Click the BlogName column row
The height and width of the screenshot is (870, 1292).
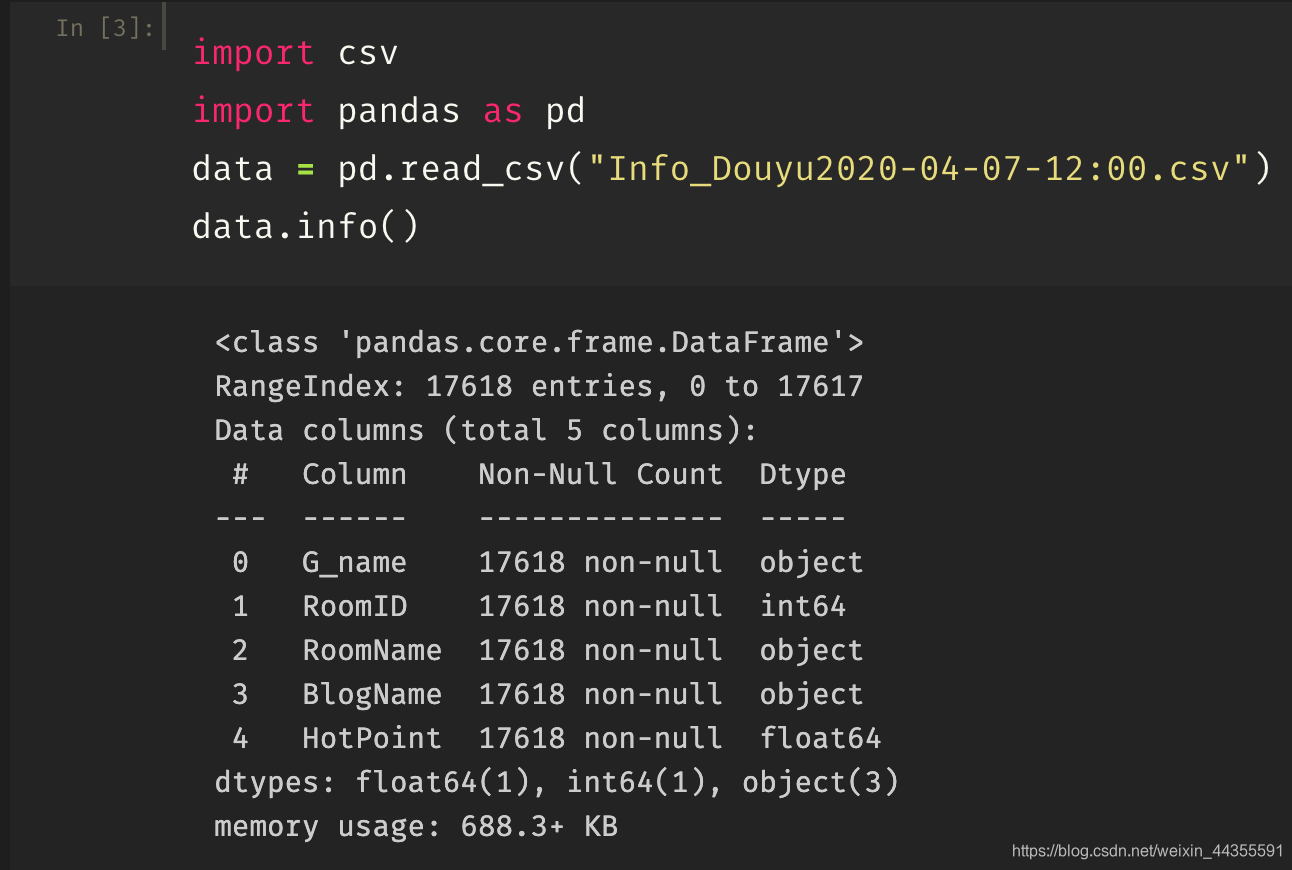[x=547, y=694]
